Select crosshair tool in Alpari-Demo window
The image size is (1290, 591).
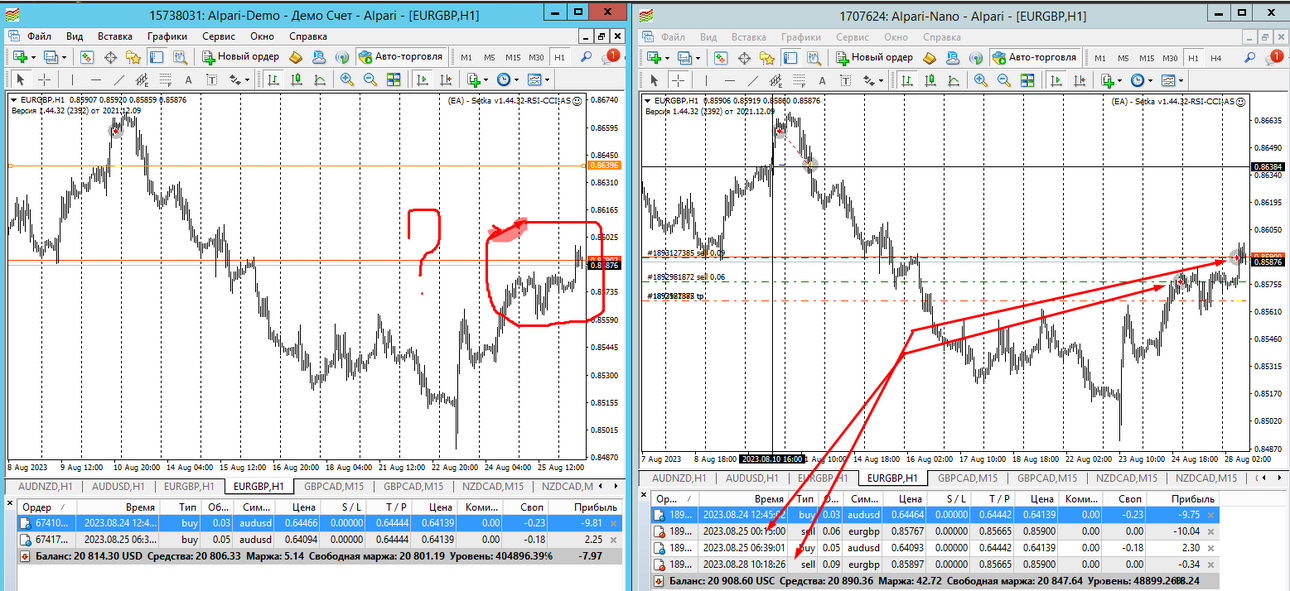pos(45,80)
